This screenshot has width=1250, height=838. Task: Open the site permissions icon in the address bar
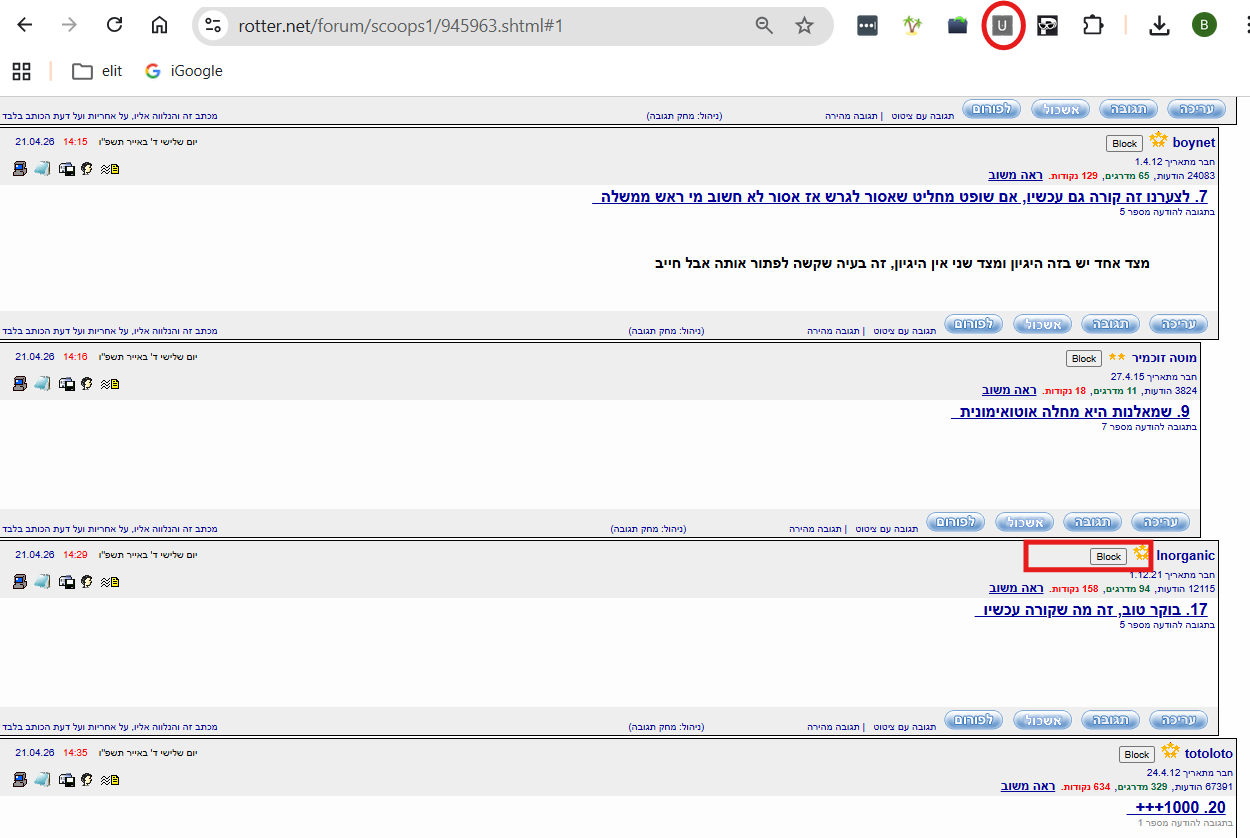212,25
